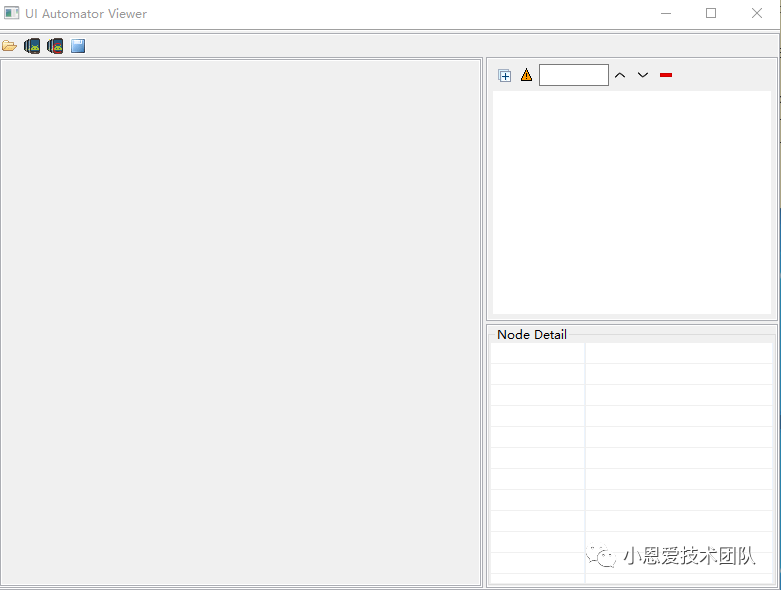Toggle NAF nodes warning triangle icon
The width and height of the screenshot is (781, 590).
[526, 75]
